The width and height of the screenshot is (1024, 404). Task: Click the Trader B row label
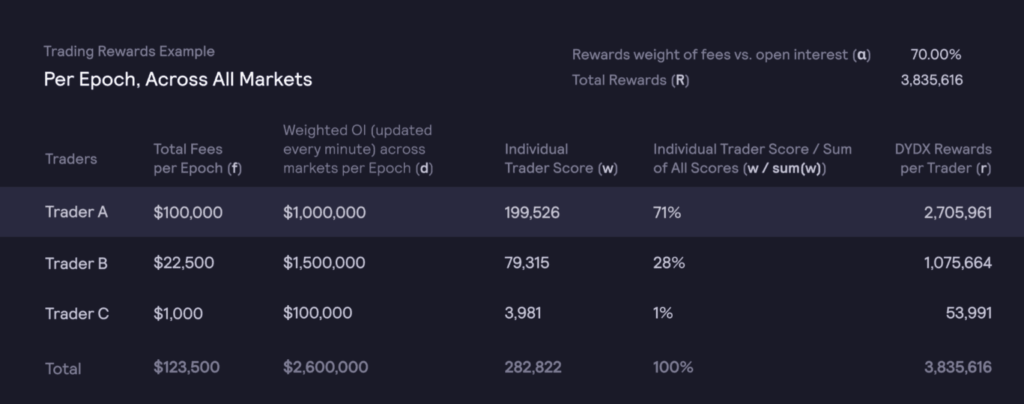click(x=76, y=263)
